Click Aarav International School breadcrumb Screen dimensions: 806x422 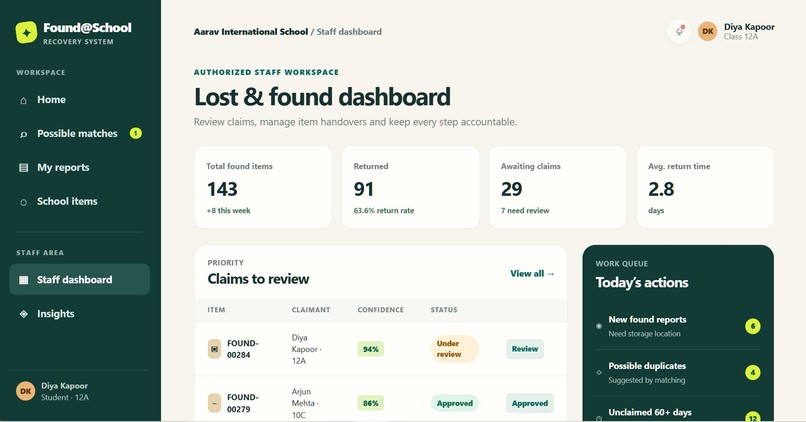251,32
